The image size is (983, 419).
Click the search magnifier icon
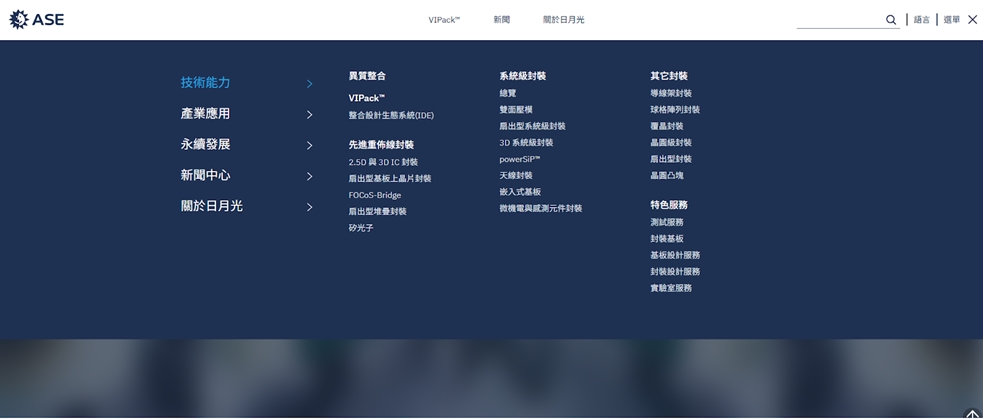pos(890,20)
